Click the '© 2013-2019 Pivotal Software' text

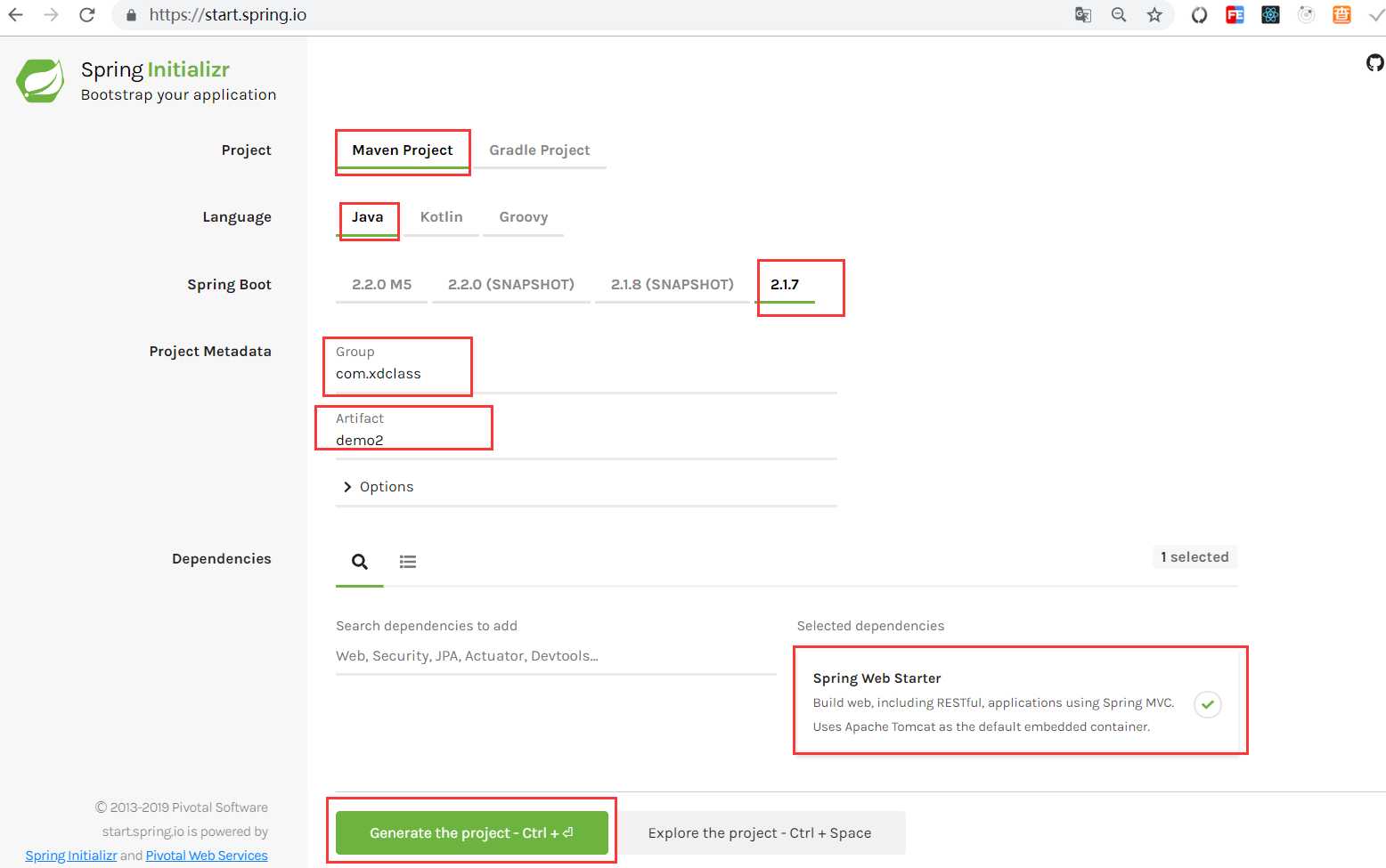click(x=182, y=807)
